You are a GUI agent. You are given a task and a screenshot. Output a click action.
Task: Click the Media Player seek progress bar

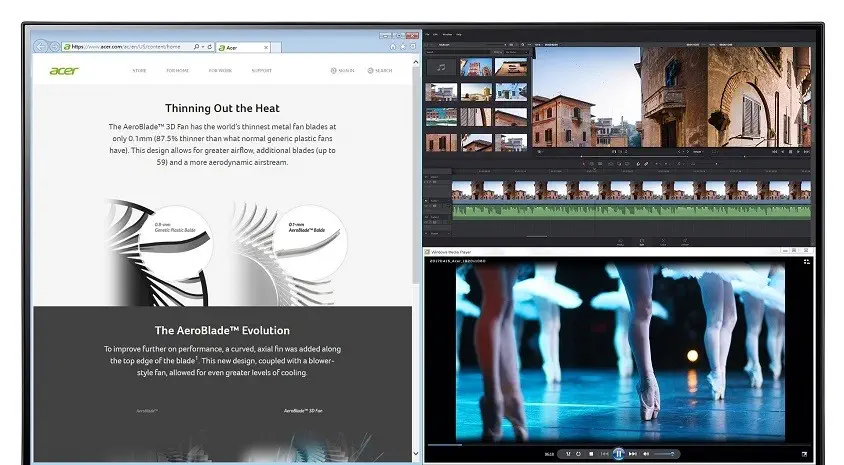click(x=619, y=445)
